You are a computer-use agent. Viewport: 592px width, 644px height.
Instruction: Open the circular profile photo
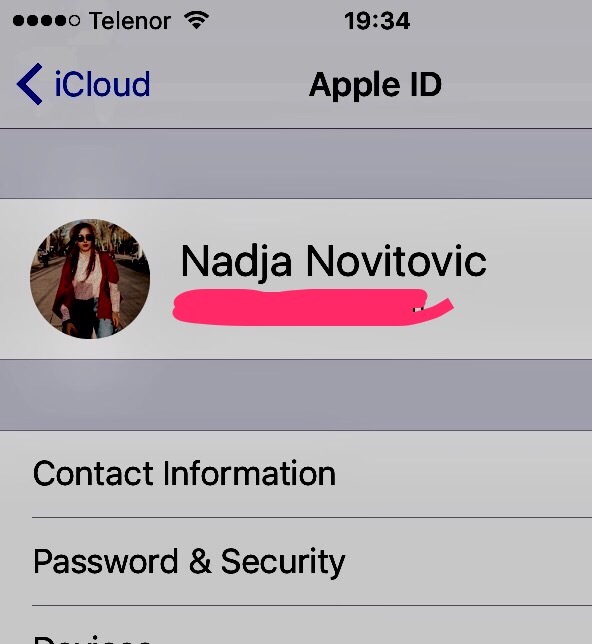pyautogui.click(x=90, y=279)
